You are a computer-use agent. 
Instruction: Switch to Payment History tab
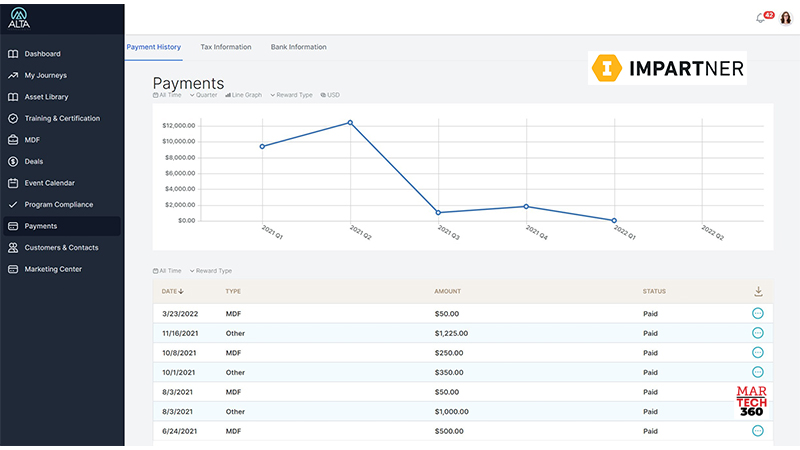(154, 47)
